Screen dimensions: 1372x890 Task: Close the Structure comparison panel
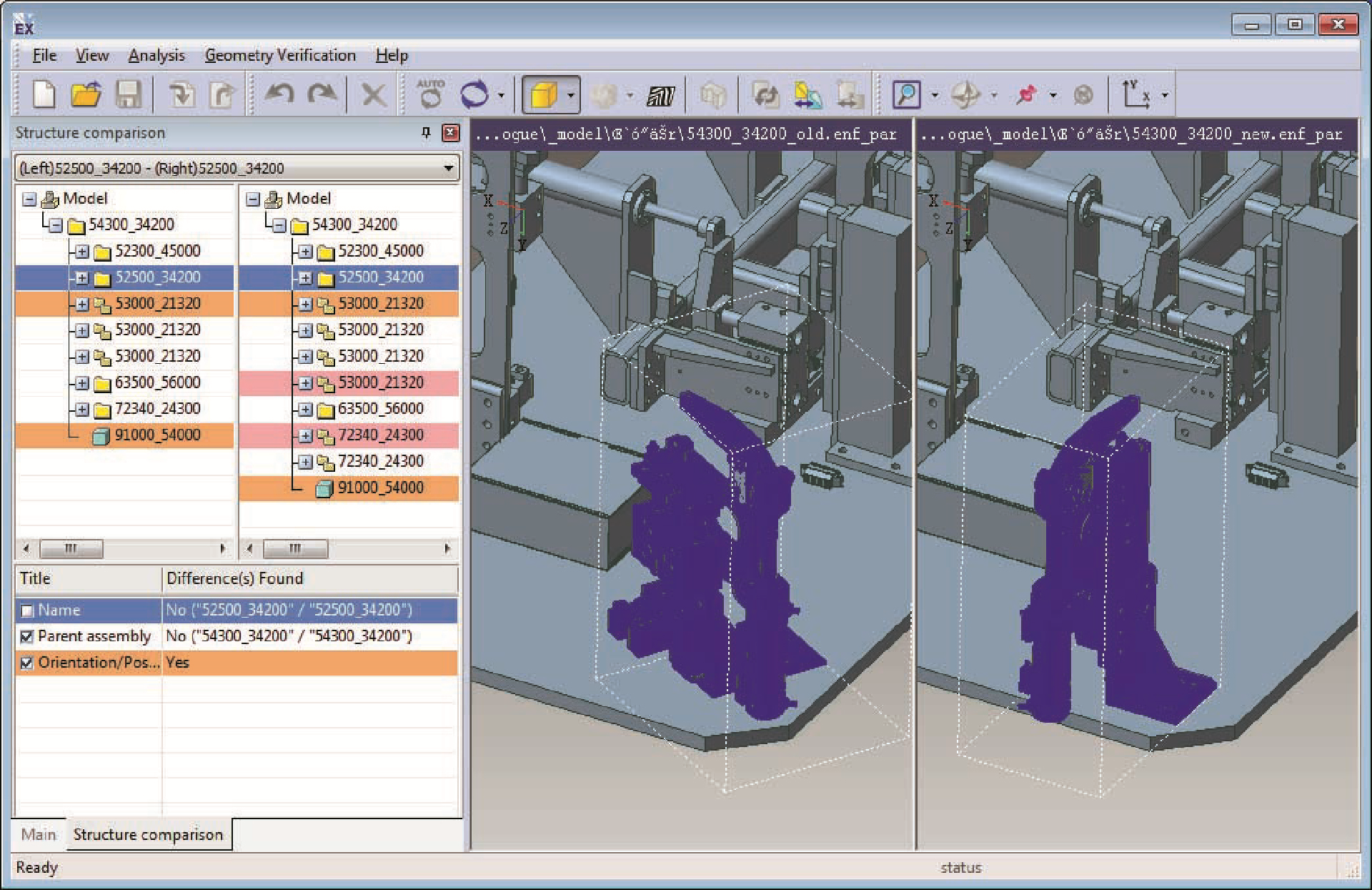[x=450, y=132]
